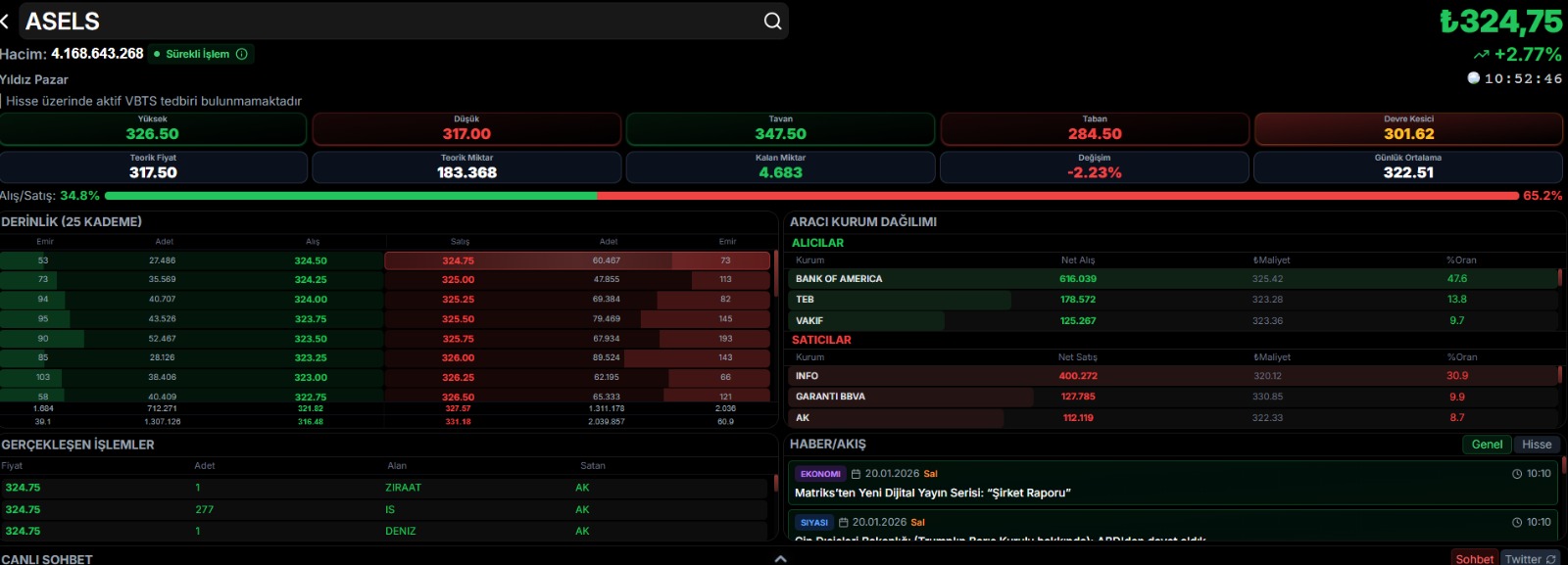
Task: Click the Net Alış column header
Action: [1078, 260]
